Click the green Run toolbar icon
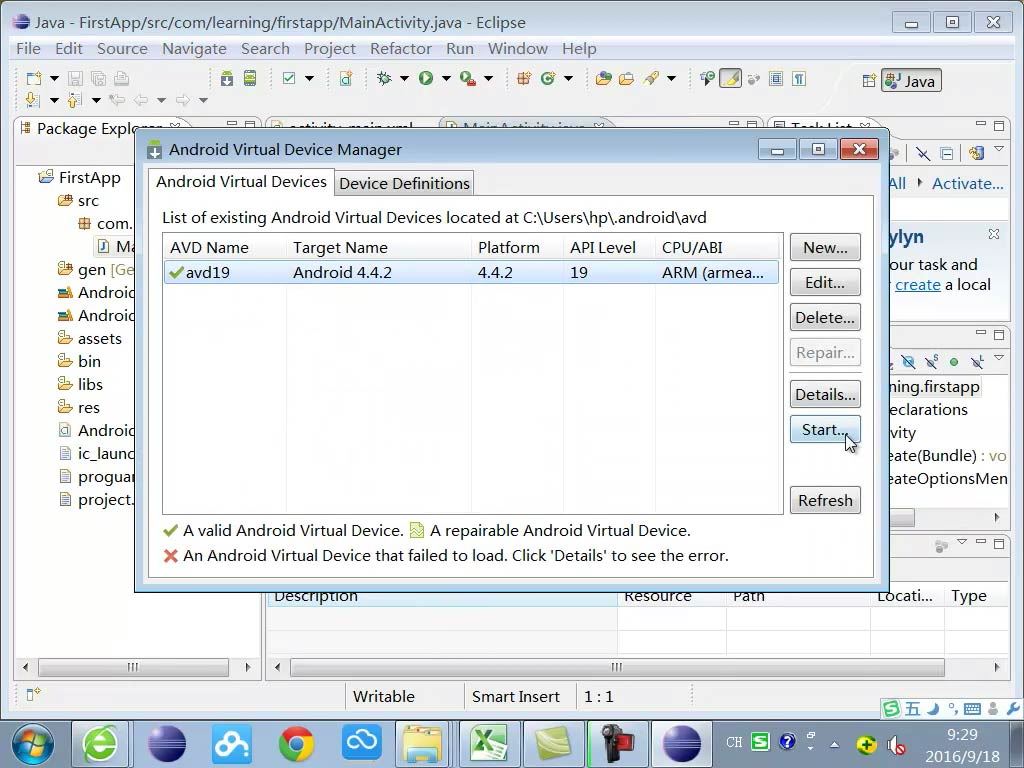The height and width of the screenshot is (768, 1024). (x=426, y=78)
